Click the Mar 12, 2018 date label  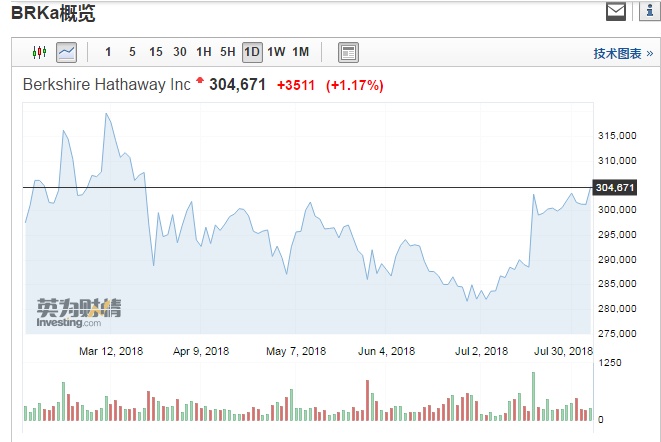pyautogui.click(x=111, y=351)
